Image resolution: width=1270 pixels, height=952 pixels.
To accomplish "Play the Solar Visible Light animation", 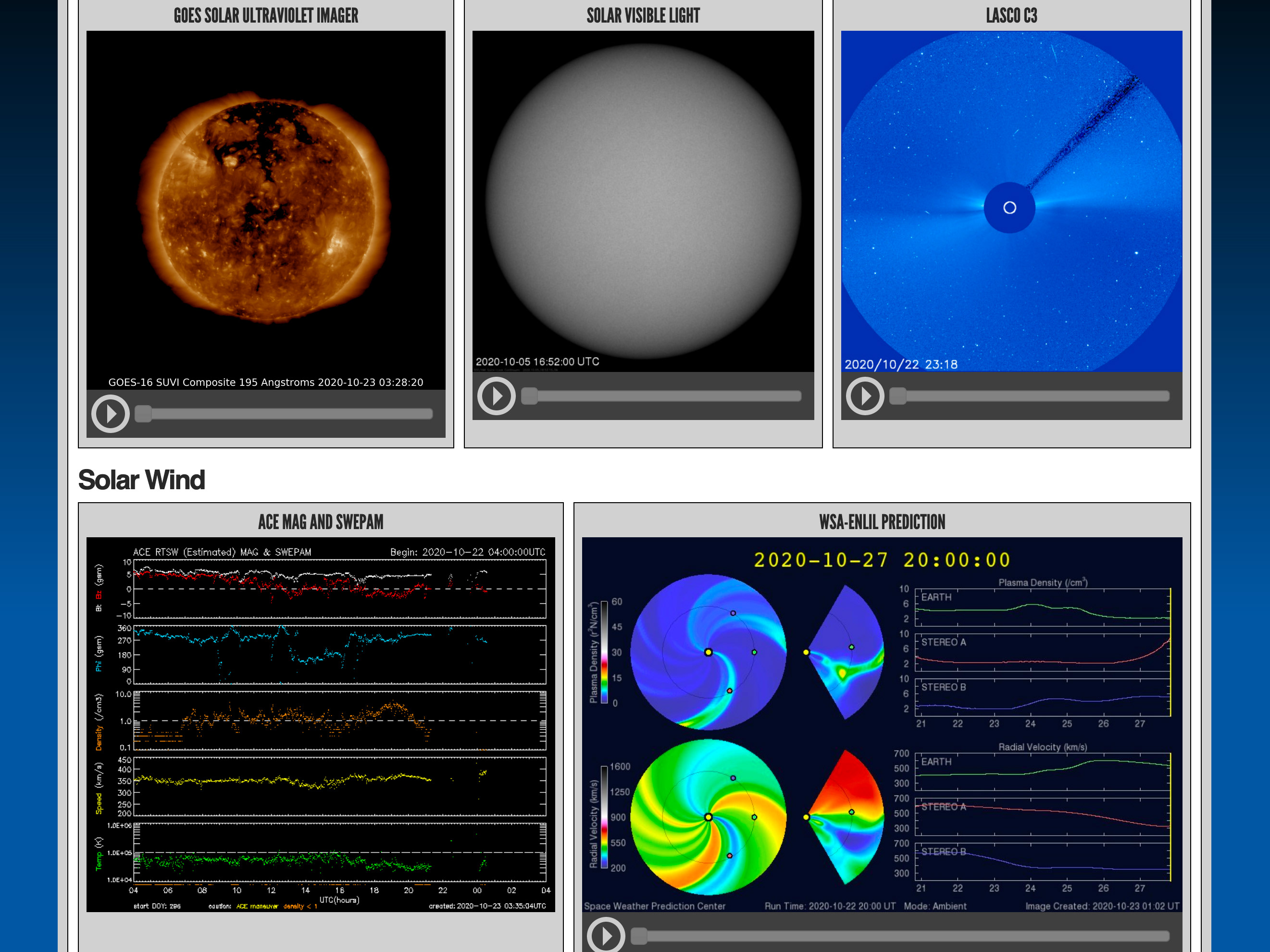I will pyautogui.click(x=496, y=396).
